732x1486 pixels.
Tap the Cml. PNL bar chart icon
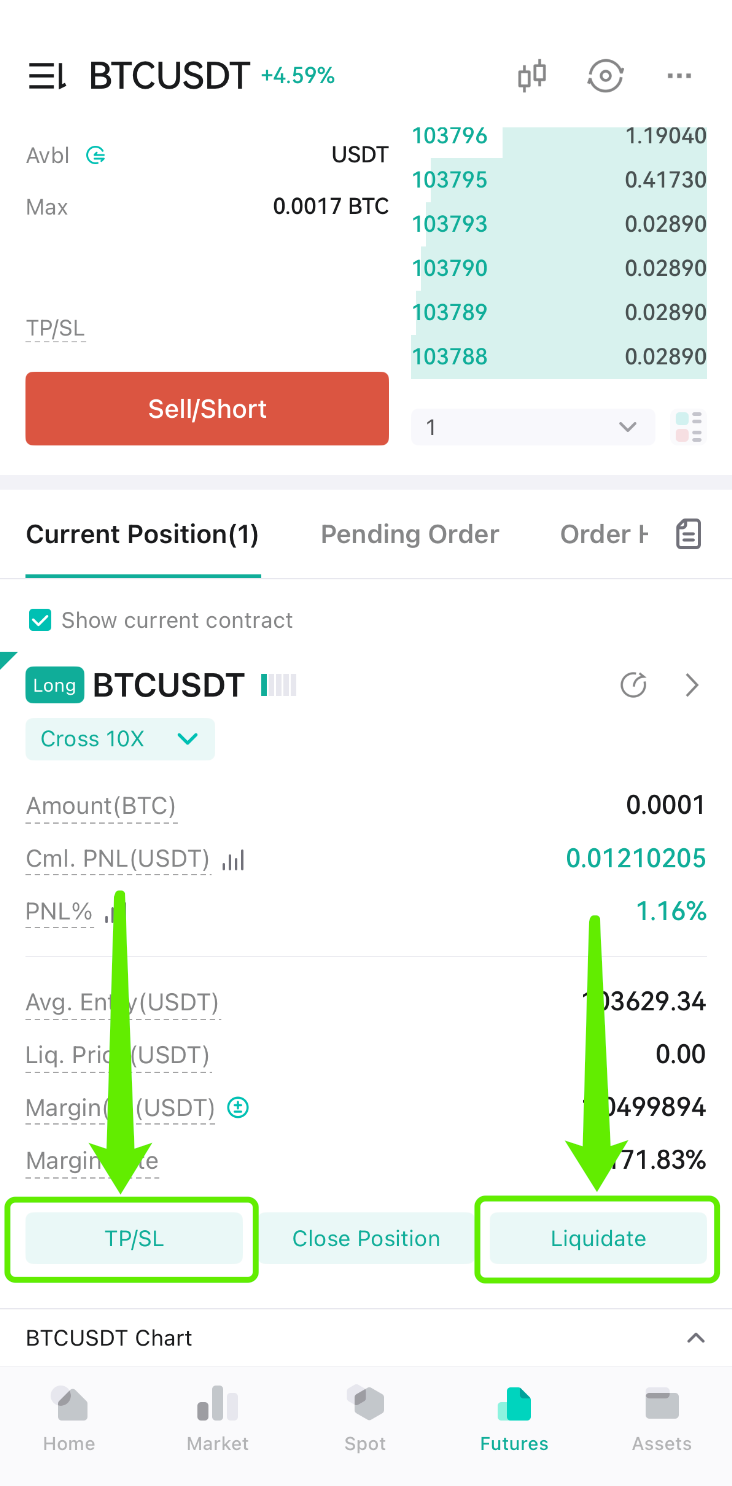click(233, 859)
